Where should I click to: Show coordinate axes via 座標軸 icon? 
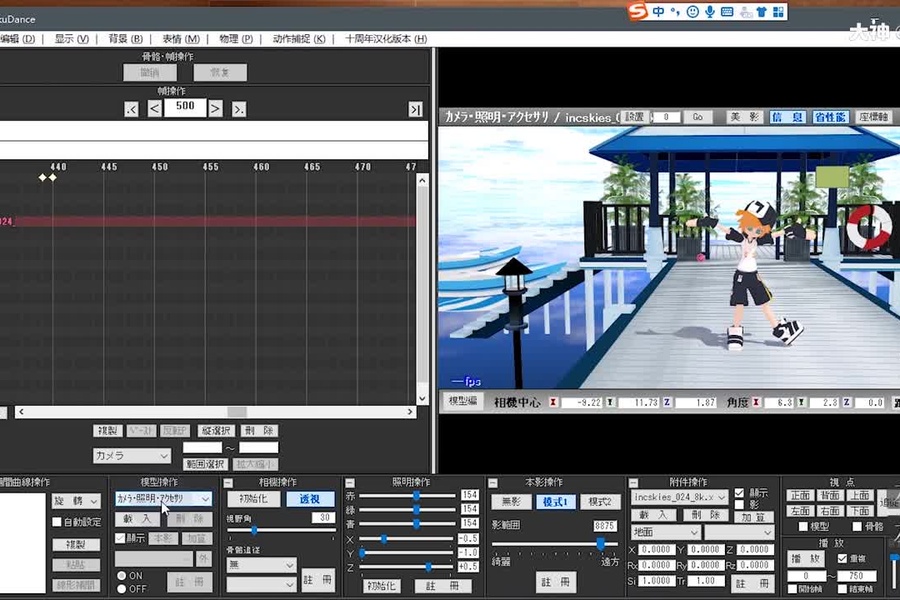pos(874,116)
